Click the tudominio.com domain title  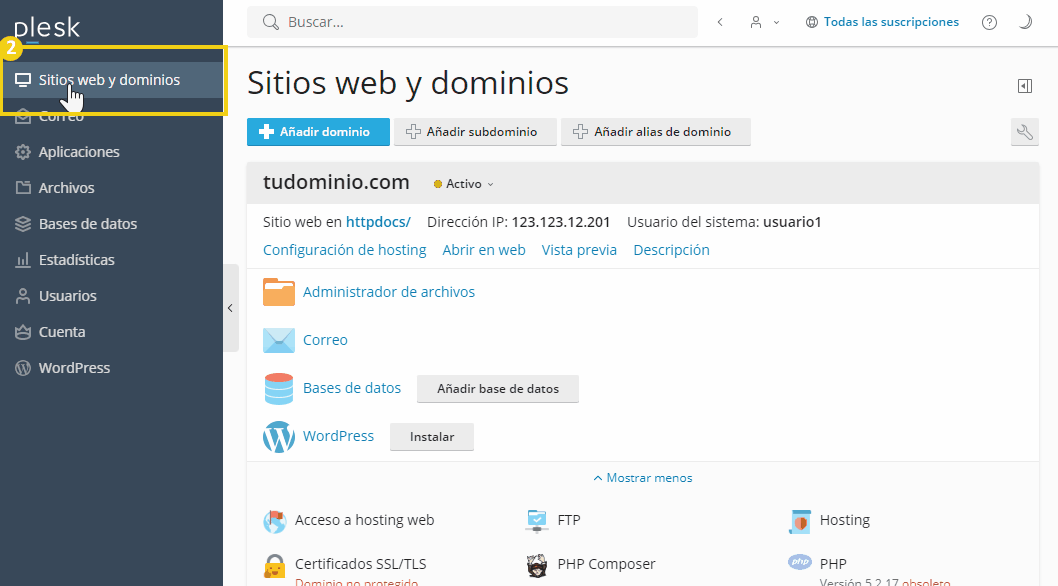pyautogui.click(x=336, y=182)
